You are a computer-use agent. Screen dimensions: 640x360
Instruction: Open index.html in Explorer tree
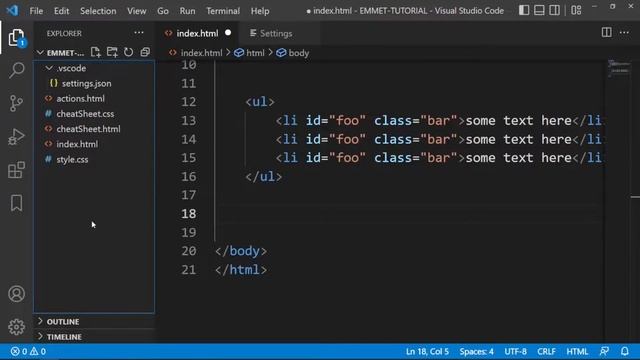click(x=77, y=144)
